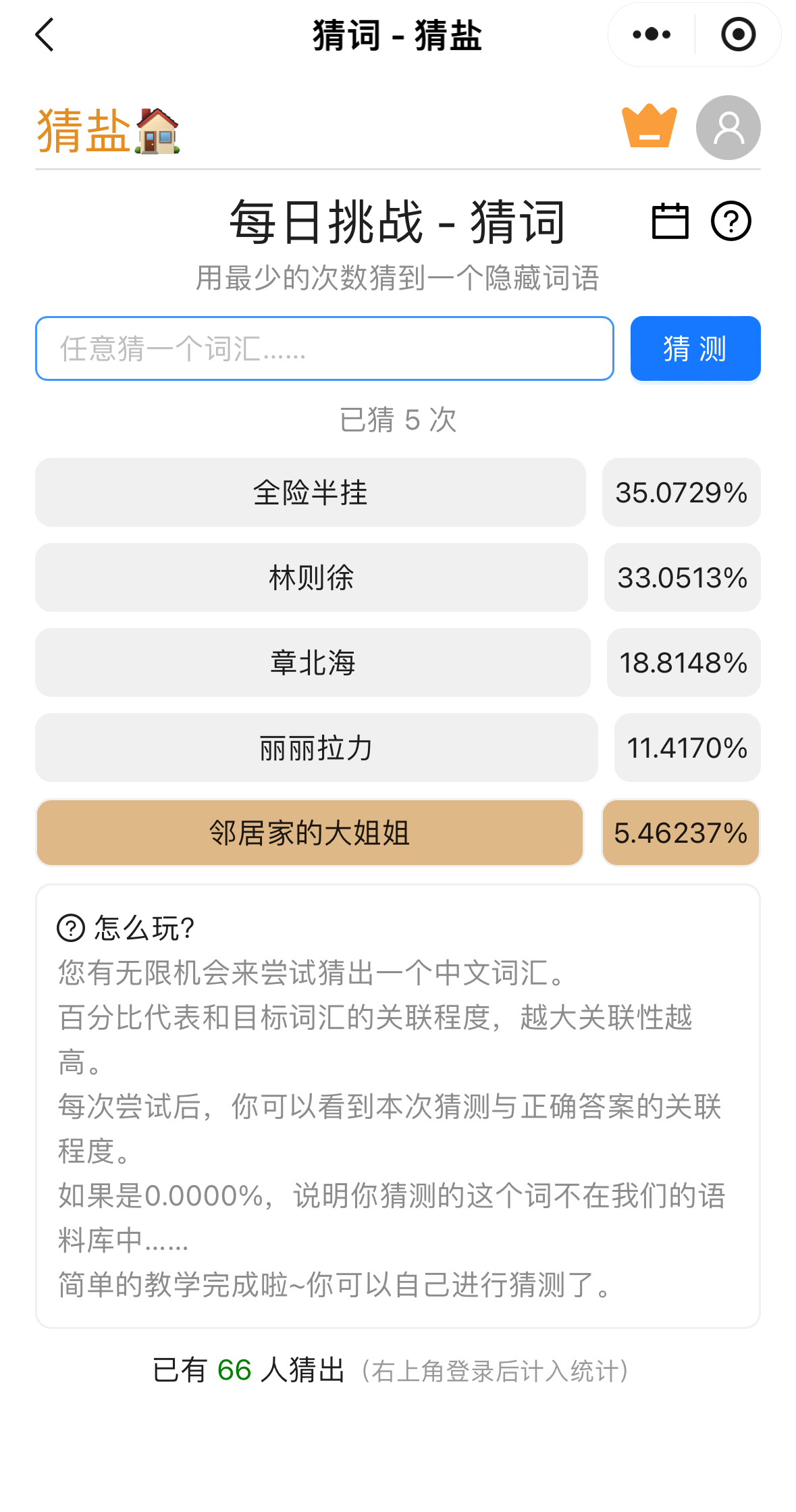This screenshot has width=796, height=1512.
Task: Tap the 章北海 guess entry
Action: [313, 662]
